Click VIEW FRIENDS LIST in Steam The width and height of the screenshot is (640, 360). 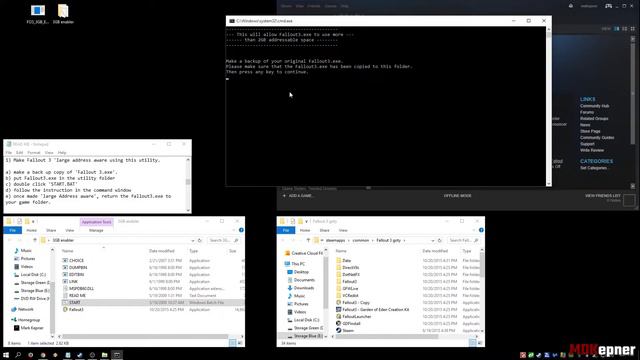point(602,196)
